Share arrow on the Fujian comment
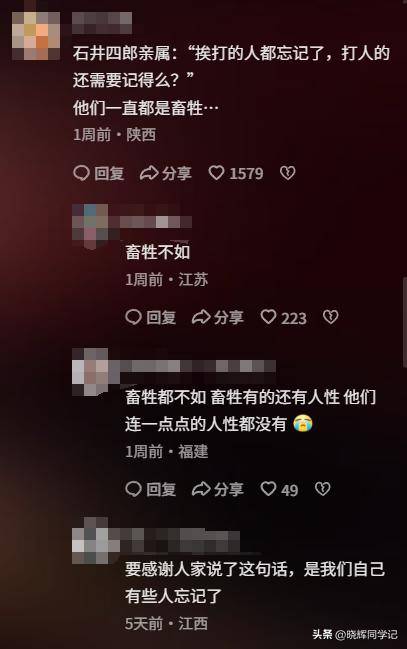The image size is (407, 649). (201, 489)
